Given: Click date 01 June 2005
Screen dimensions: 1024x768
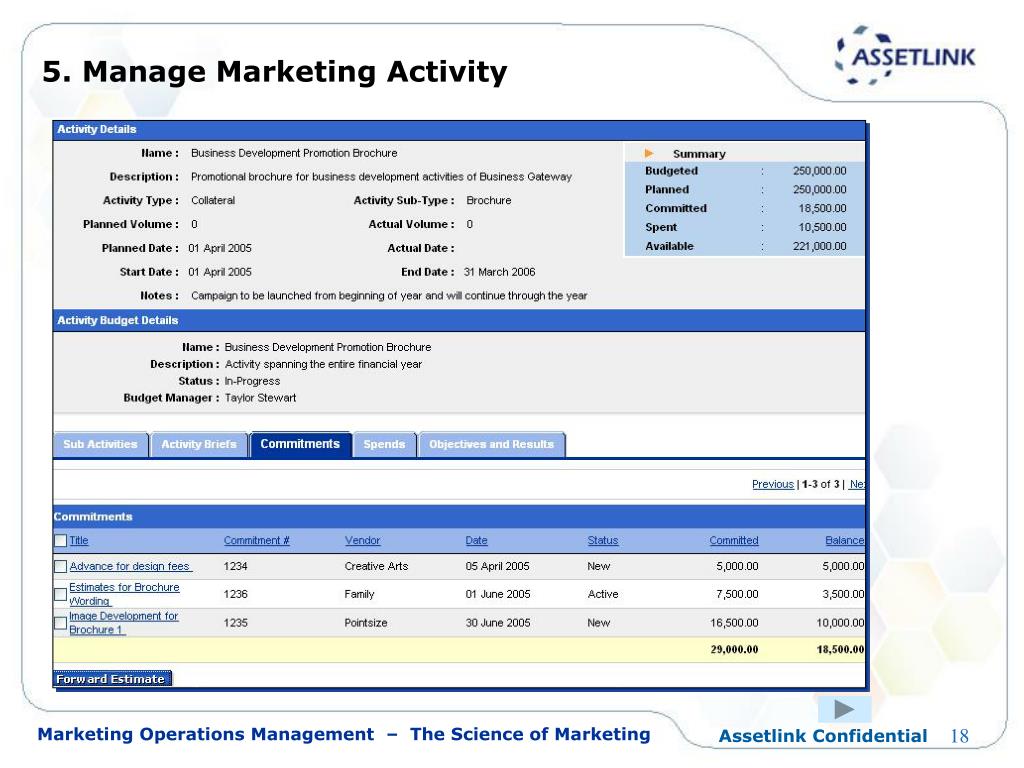Looking at the screenshot, I should pyautogui.click(x=498, y=594).
